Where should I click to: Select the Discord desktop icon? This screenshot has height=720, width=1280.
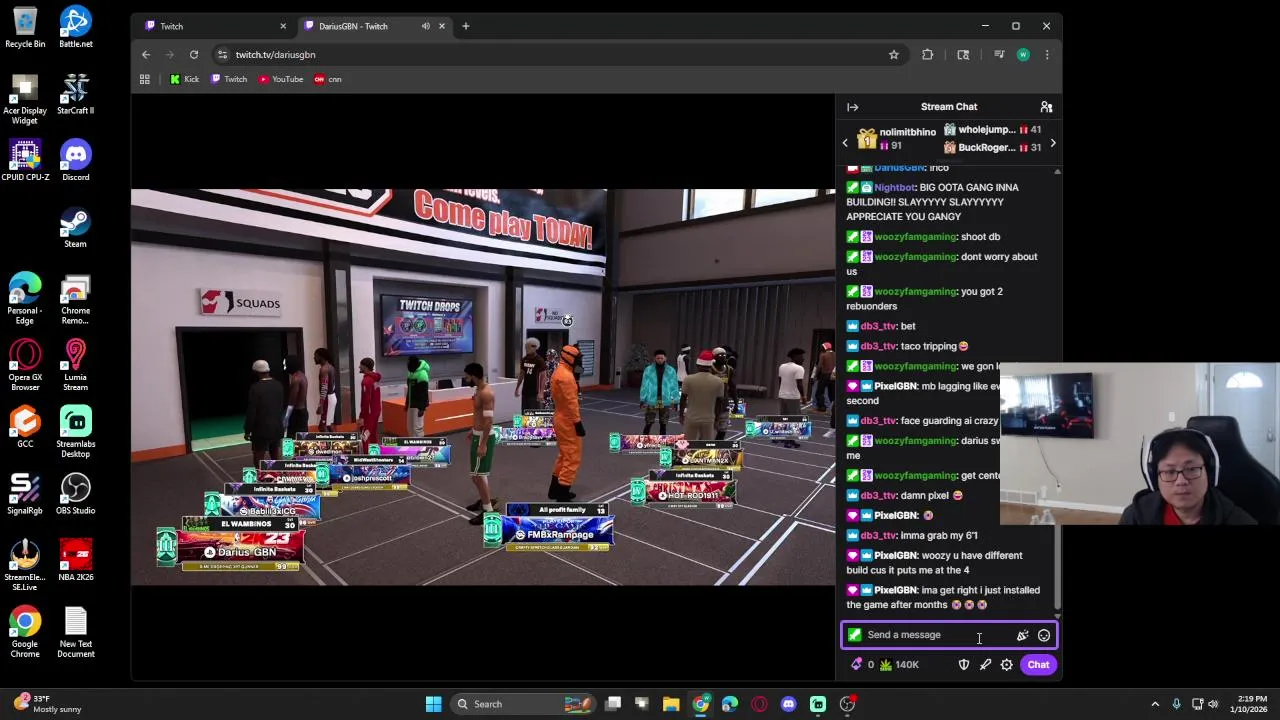(76, 160)
